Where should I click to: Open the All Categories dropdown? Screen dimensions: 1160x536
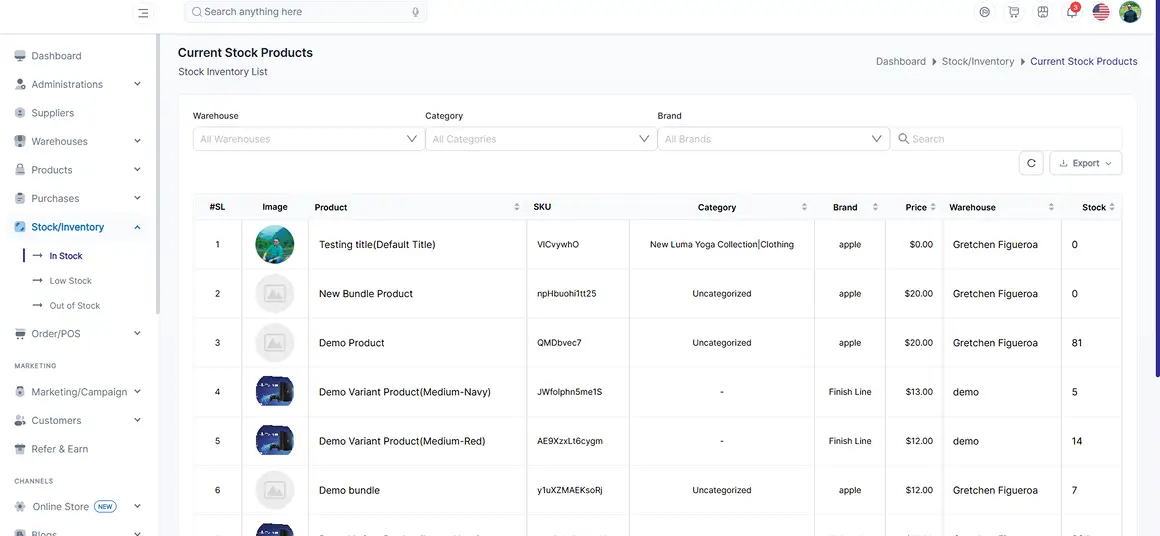click(541, 139)
